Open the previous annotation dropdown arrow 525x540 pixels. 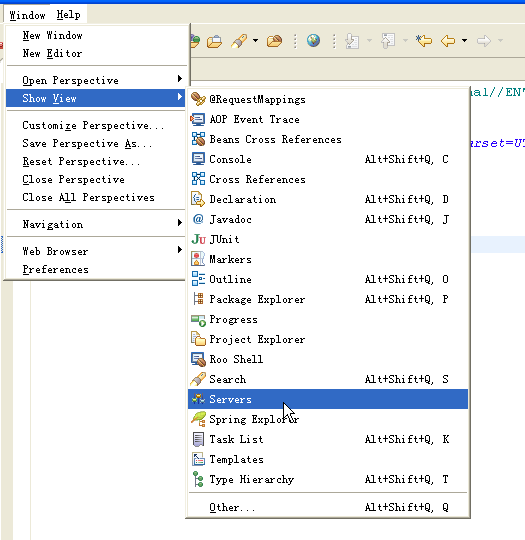click(x=405, y=41)
